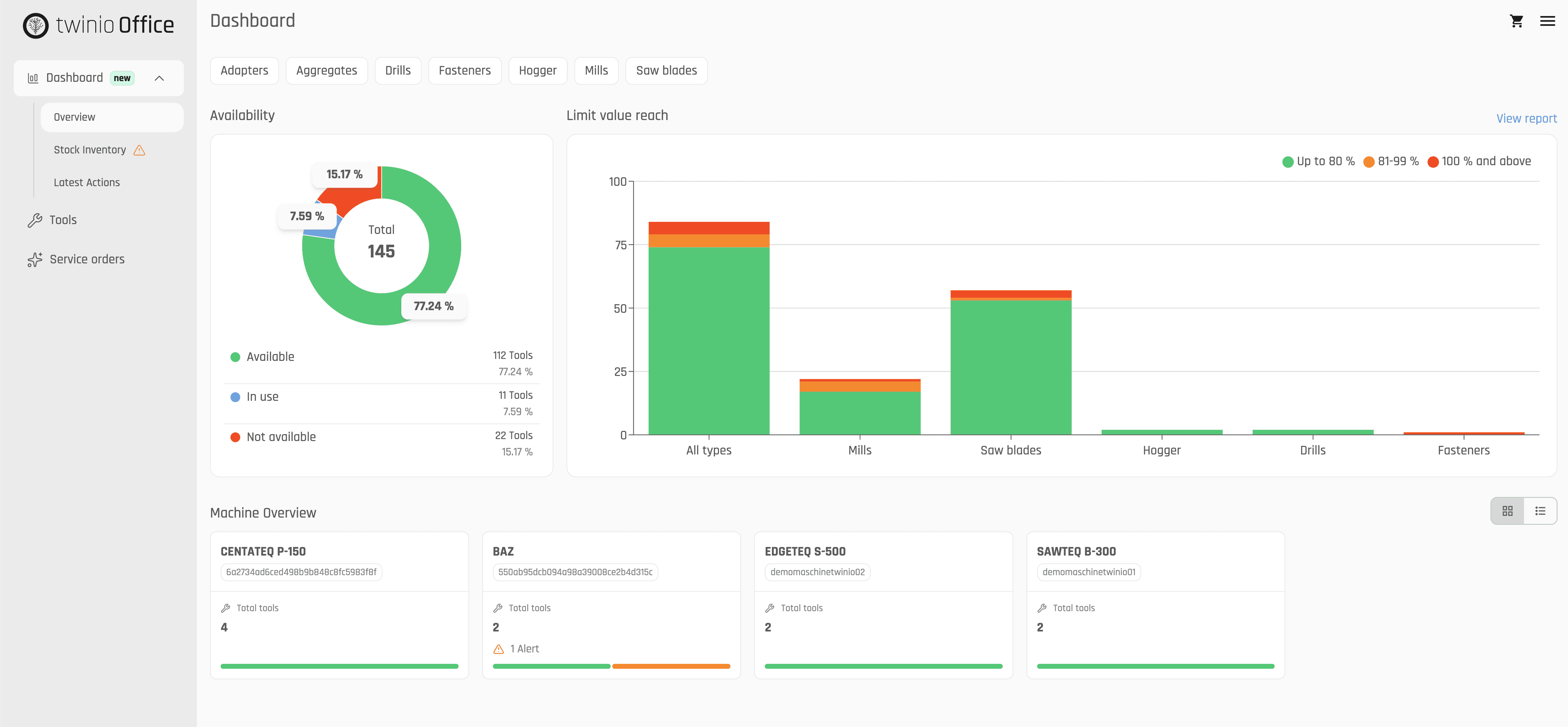
Task: Click the All types bar in chart
Action: tap(708, 328)
